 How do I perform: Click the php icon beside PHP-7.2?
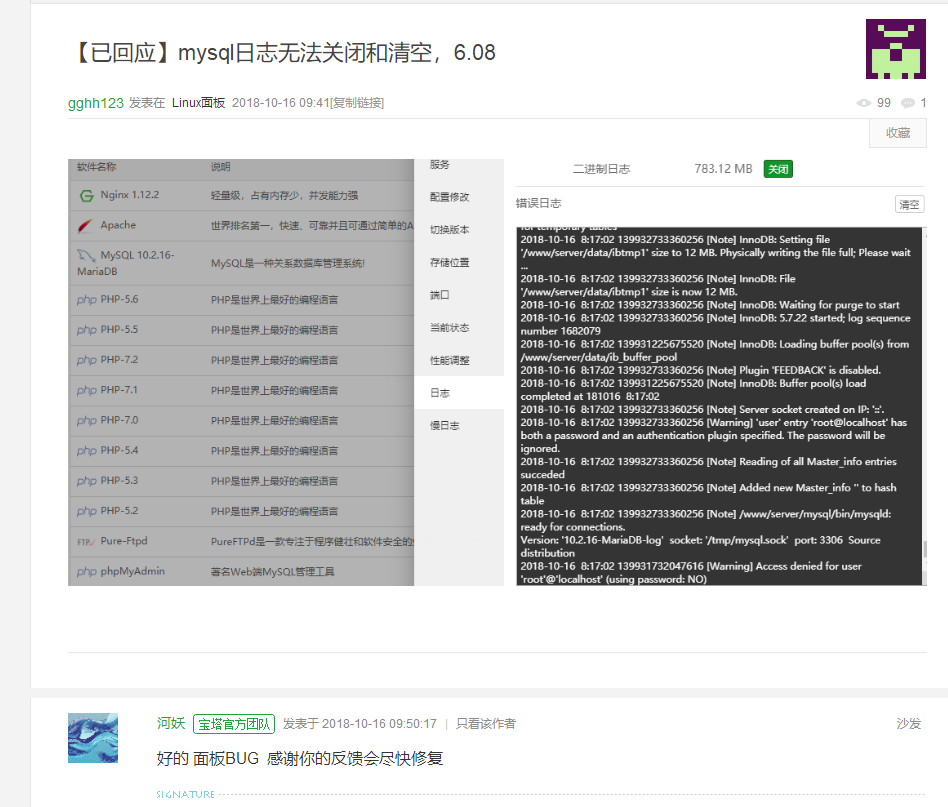point(86,360)
